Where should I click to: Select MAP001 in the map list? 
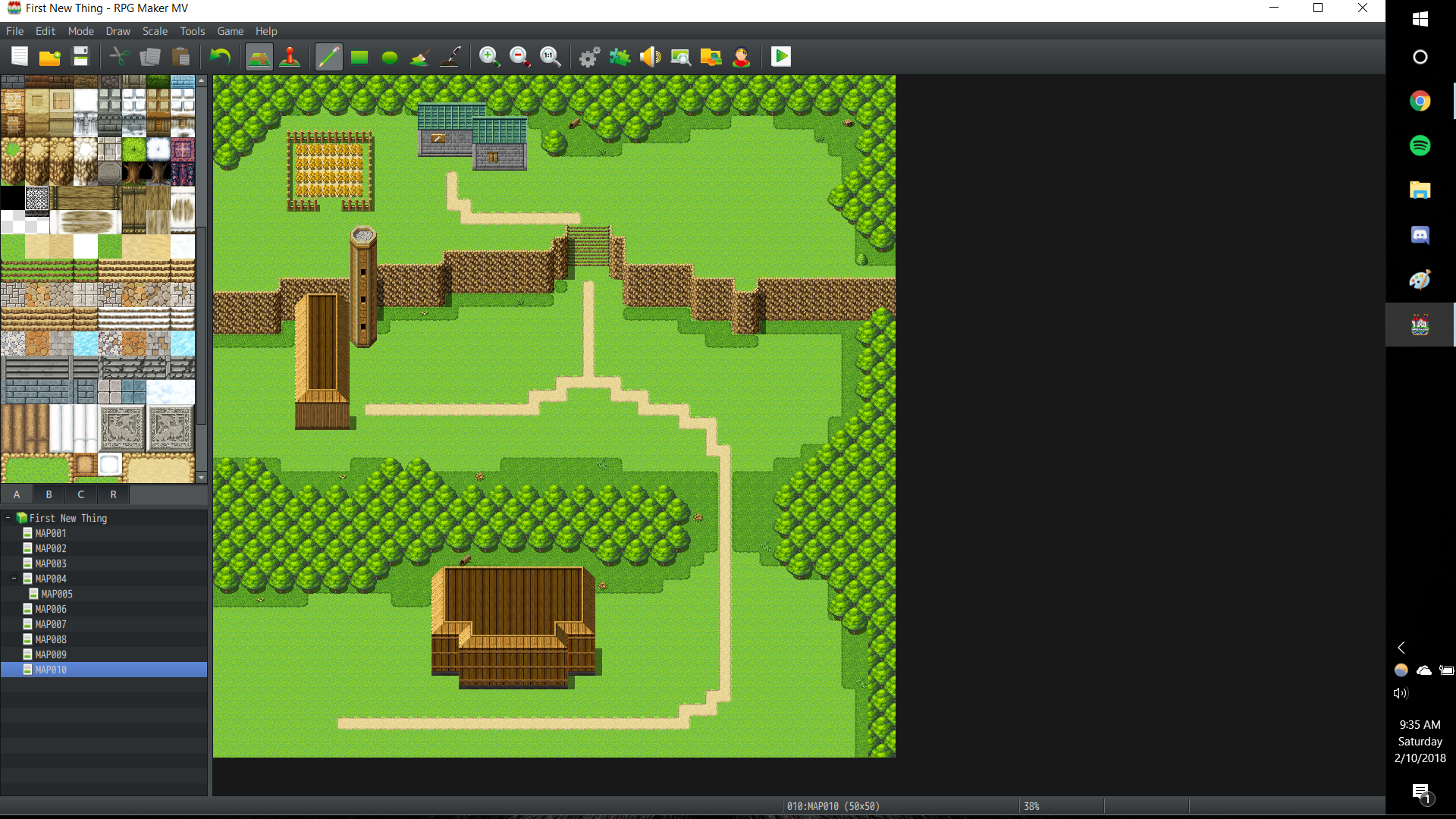tap(51, 533)
